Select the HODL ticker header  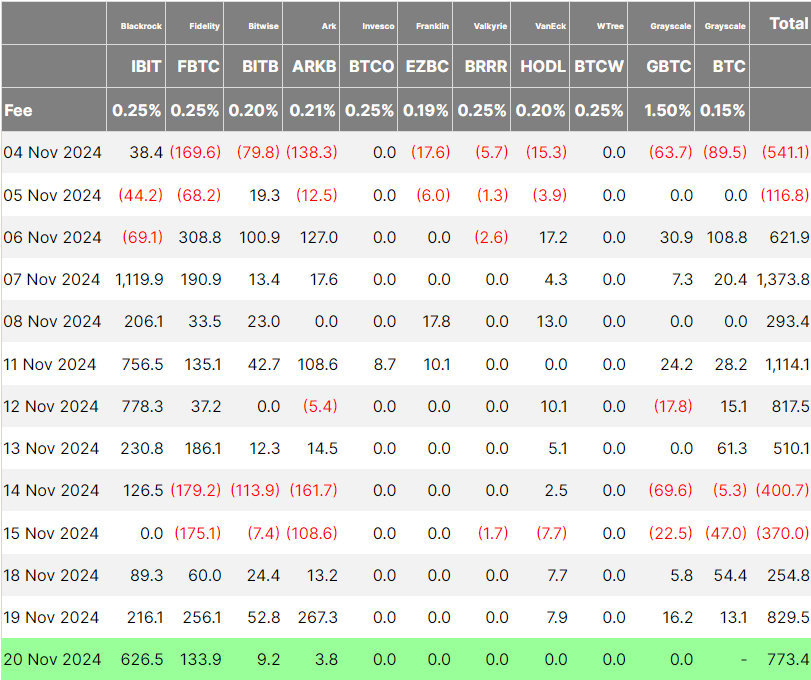click(541, 67)
